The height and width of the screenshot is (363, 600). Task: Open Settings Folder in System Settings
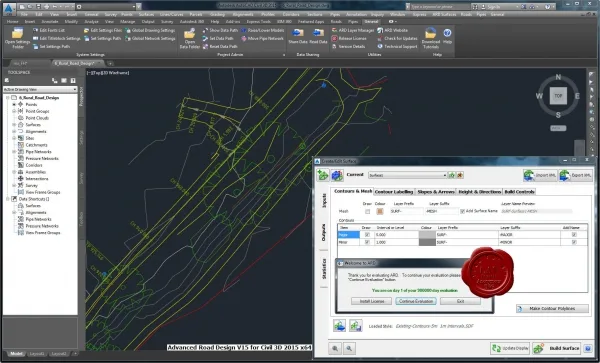[17, 38]
